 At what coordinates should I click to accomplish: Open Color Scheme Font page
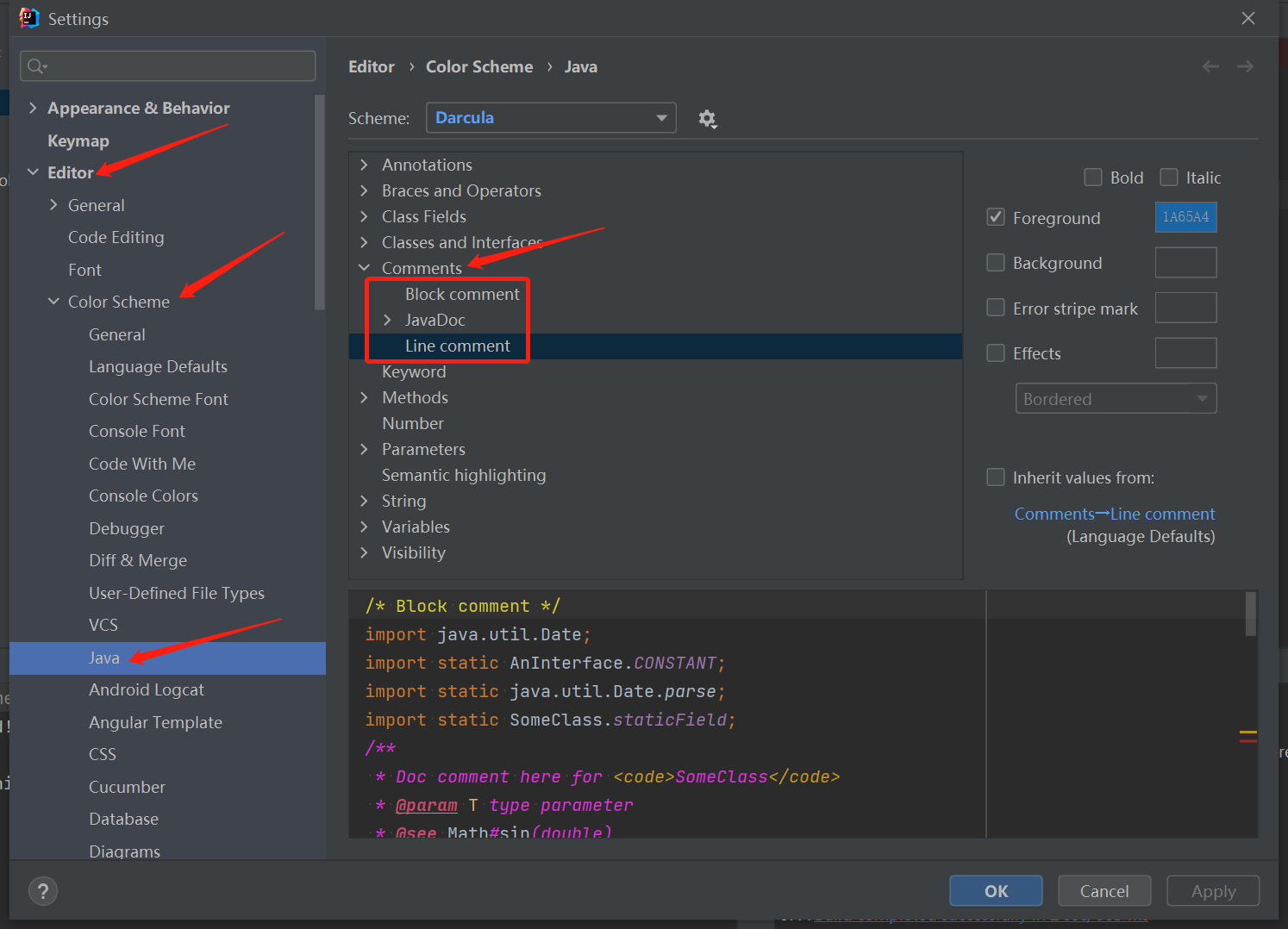159,399
